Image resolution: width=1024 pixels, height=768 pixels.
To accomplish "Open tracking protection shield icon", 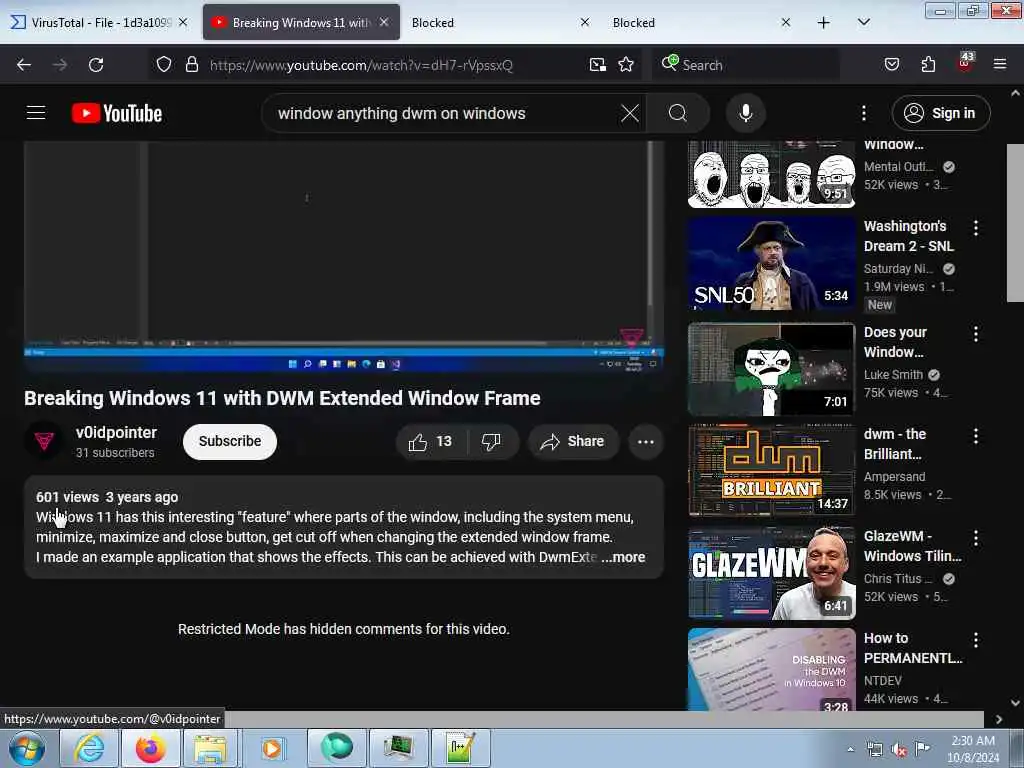I will pyautogui.click(x=164, y=65).
